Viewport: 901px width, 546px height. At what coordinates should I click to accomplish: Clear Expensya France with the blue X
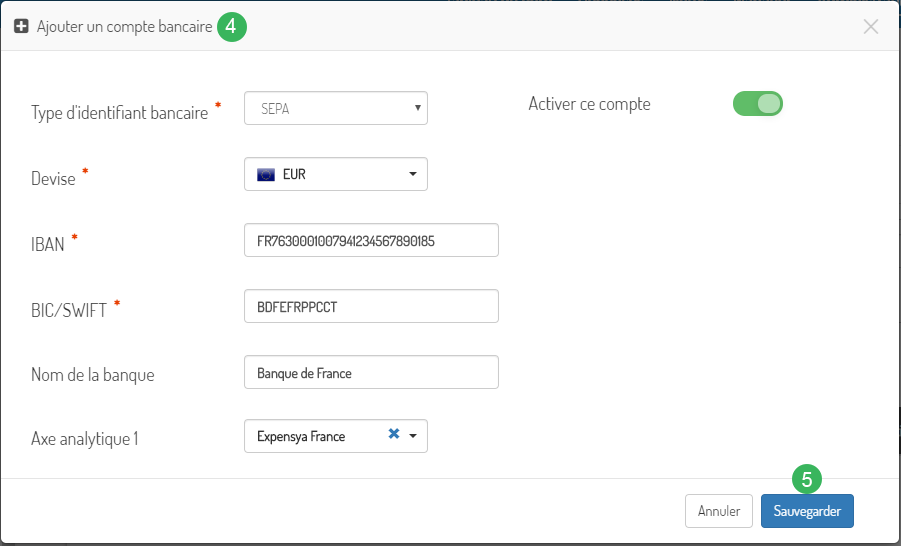(x=394, y=434)
